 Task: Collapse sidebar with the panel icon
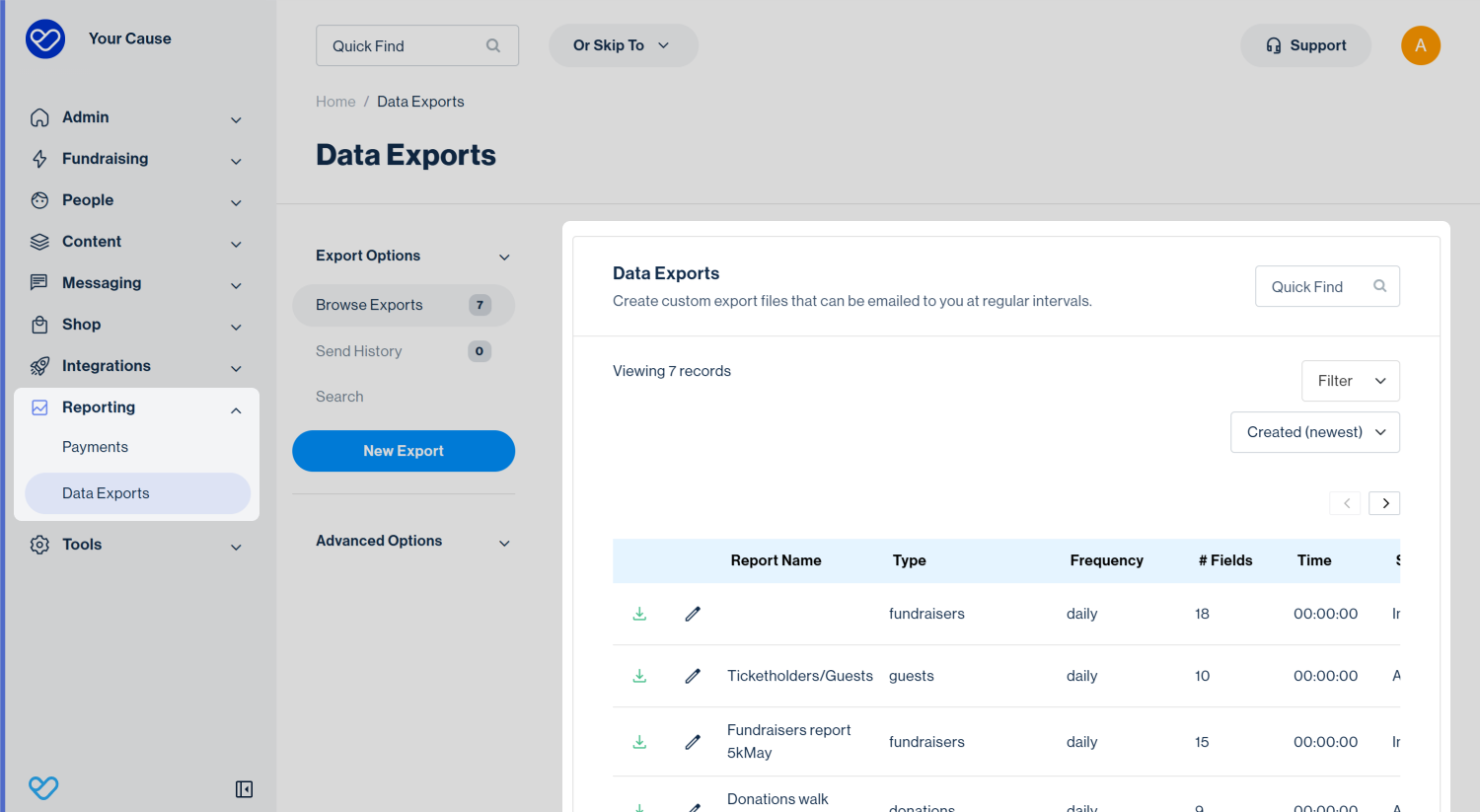(245, 789)
